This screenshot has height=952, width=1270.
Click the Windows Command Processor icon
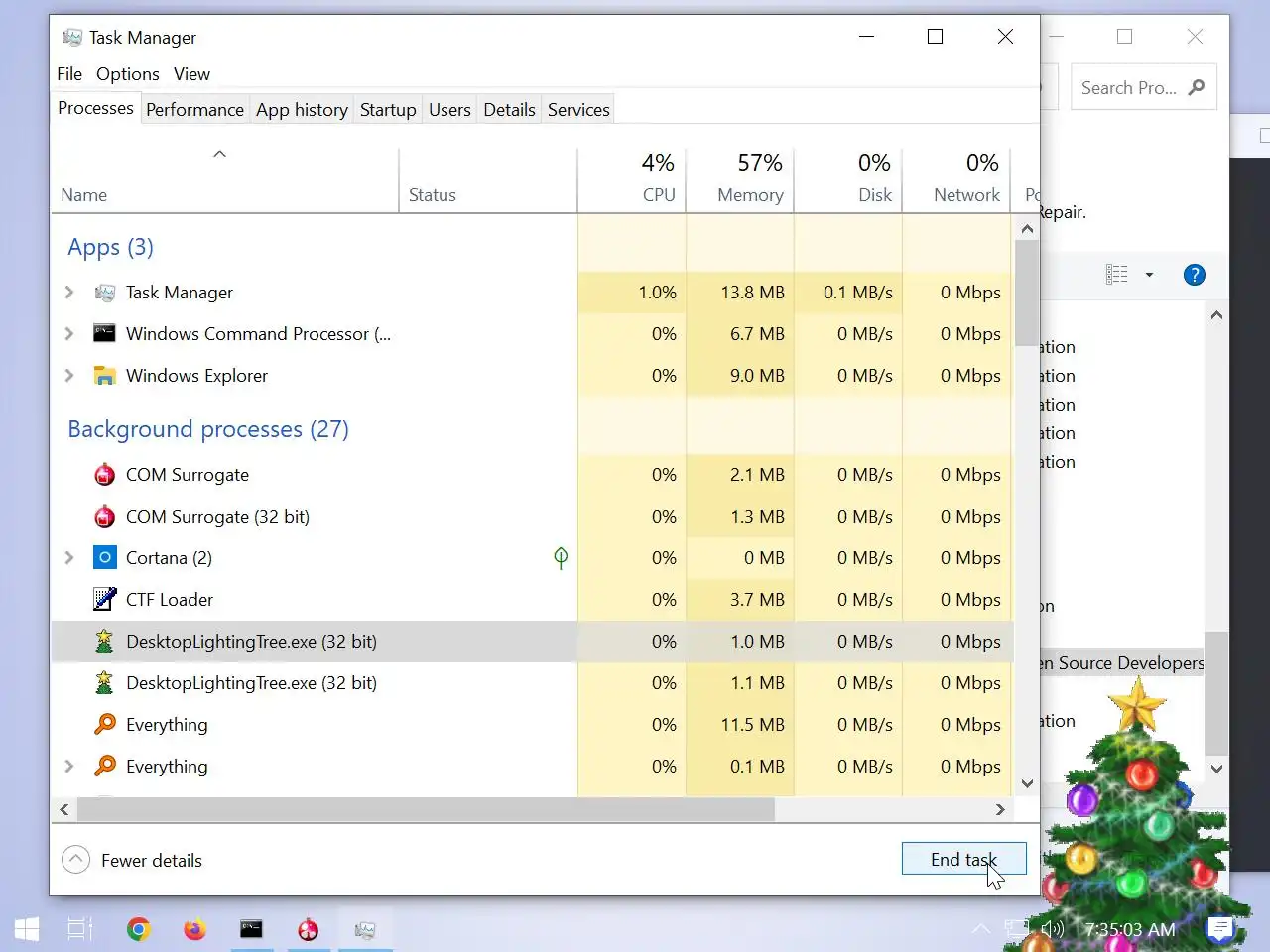point(104,333)
